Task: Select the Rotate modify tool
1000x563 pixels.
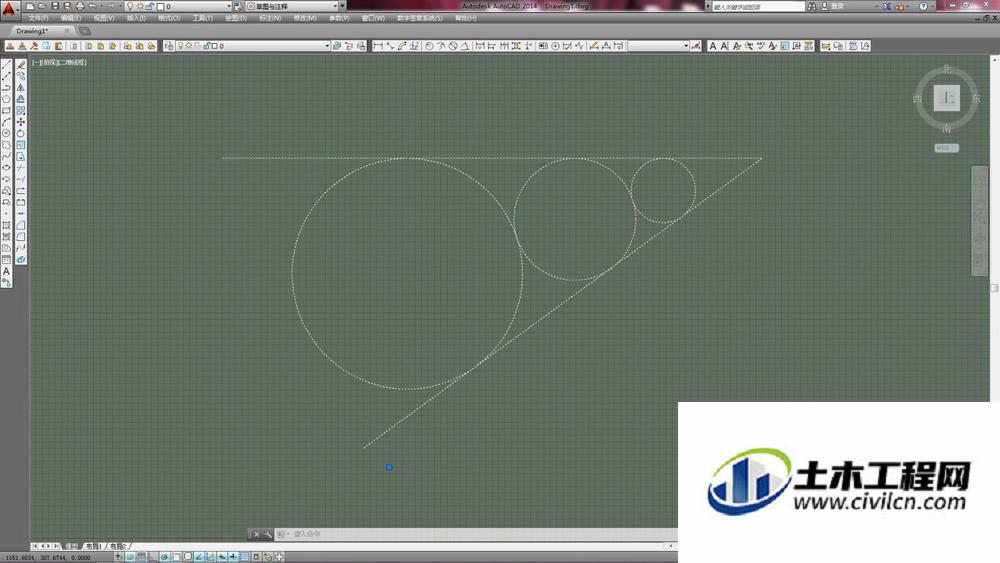Action: [21, 133]
